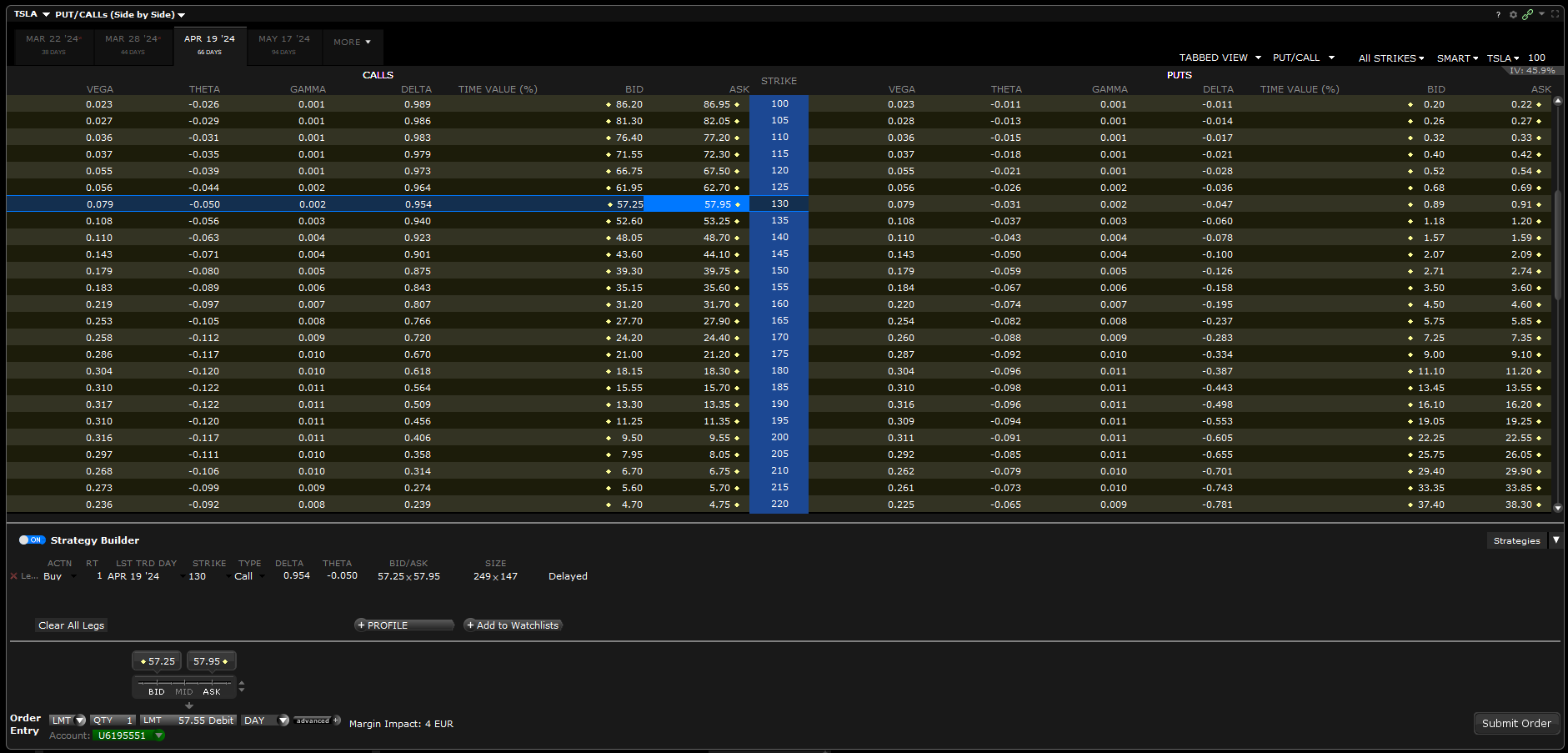The width and height of the screenshot is (1568, 753).
Task: Click the price stepper arrows beside the BID/ASK slider
Action: pos(242,687)
